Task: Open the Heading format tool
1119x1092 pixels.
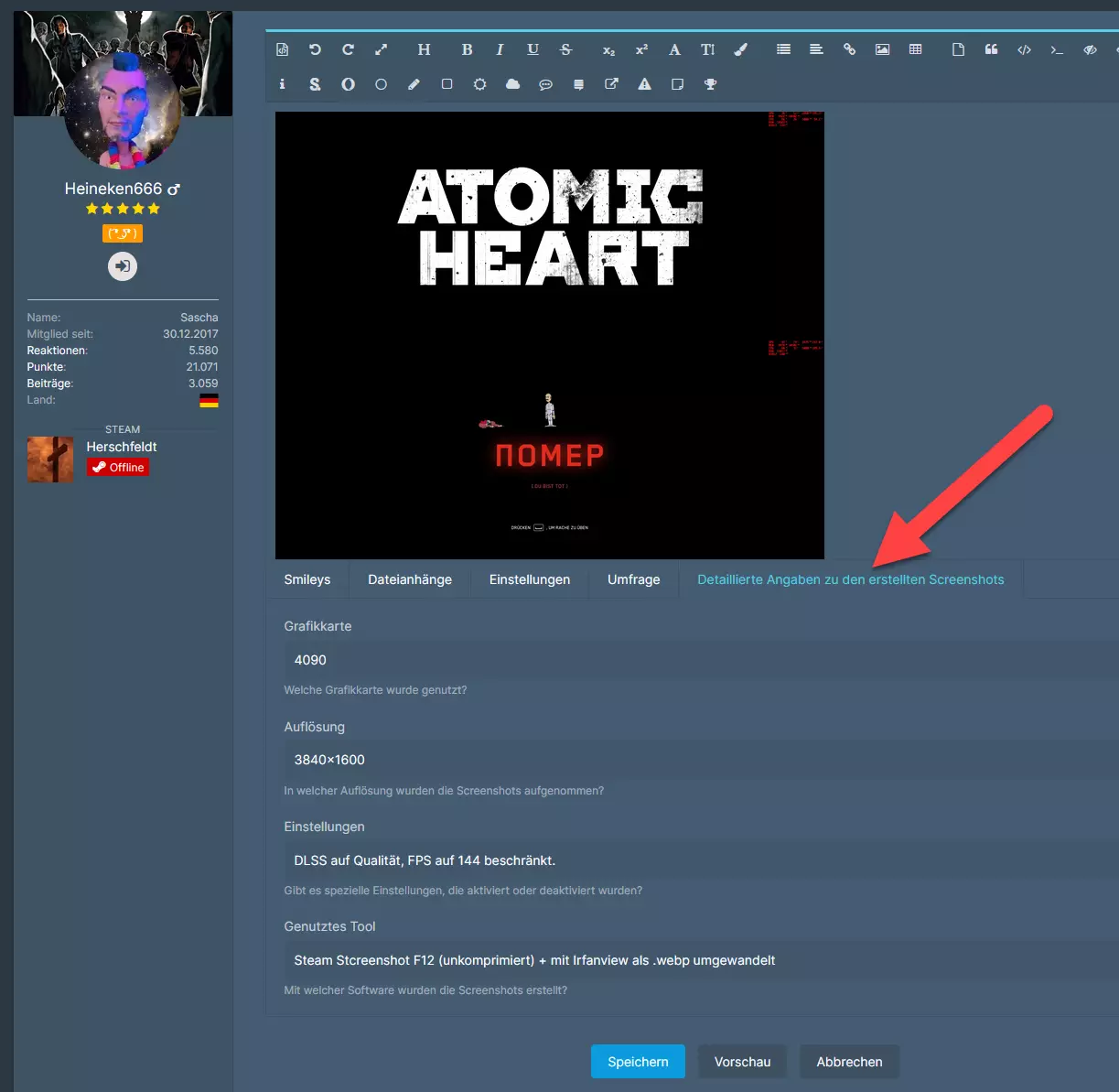Action: coord(424,49)
